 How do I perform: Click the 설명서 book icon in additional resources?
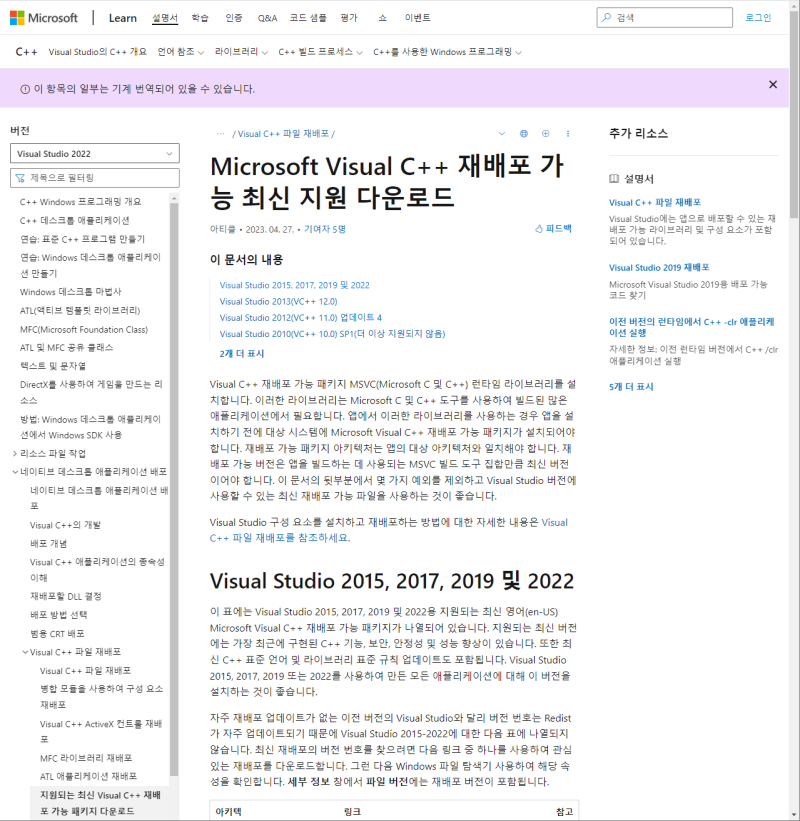coord(614,179)
